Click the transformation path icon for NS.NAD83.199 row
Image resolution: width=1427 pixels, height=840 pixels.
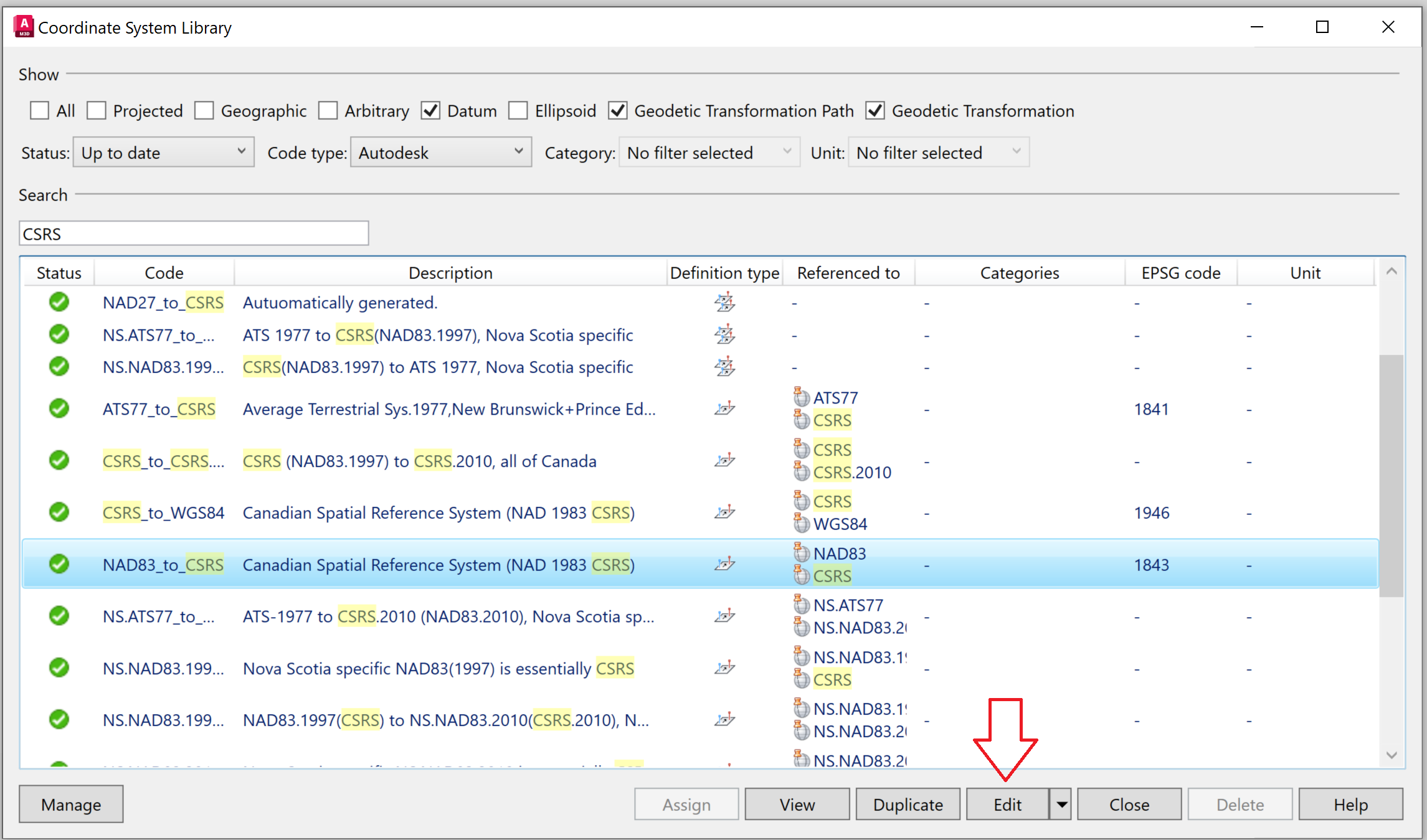point(724,366)
